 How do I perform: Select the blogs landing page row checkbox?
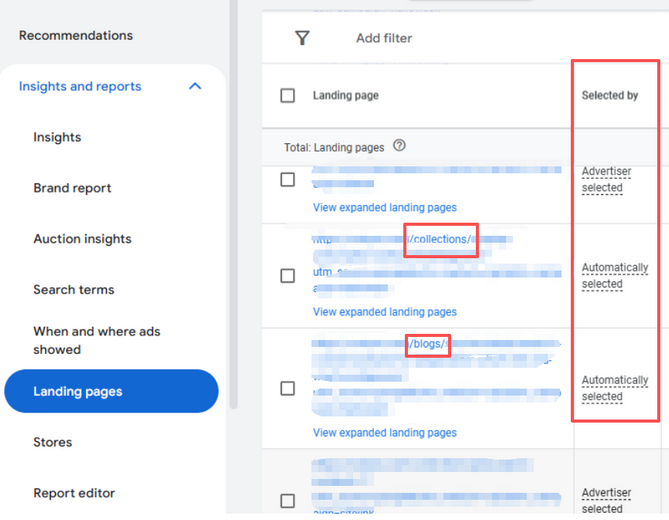[x=288, y=388]
